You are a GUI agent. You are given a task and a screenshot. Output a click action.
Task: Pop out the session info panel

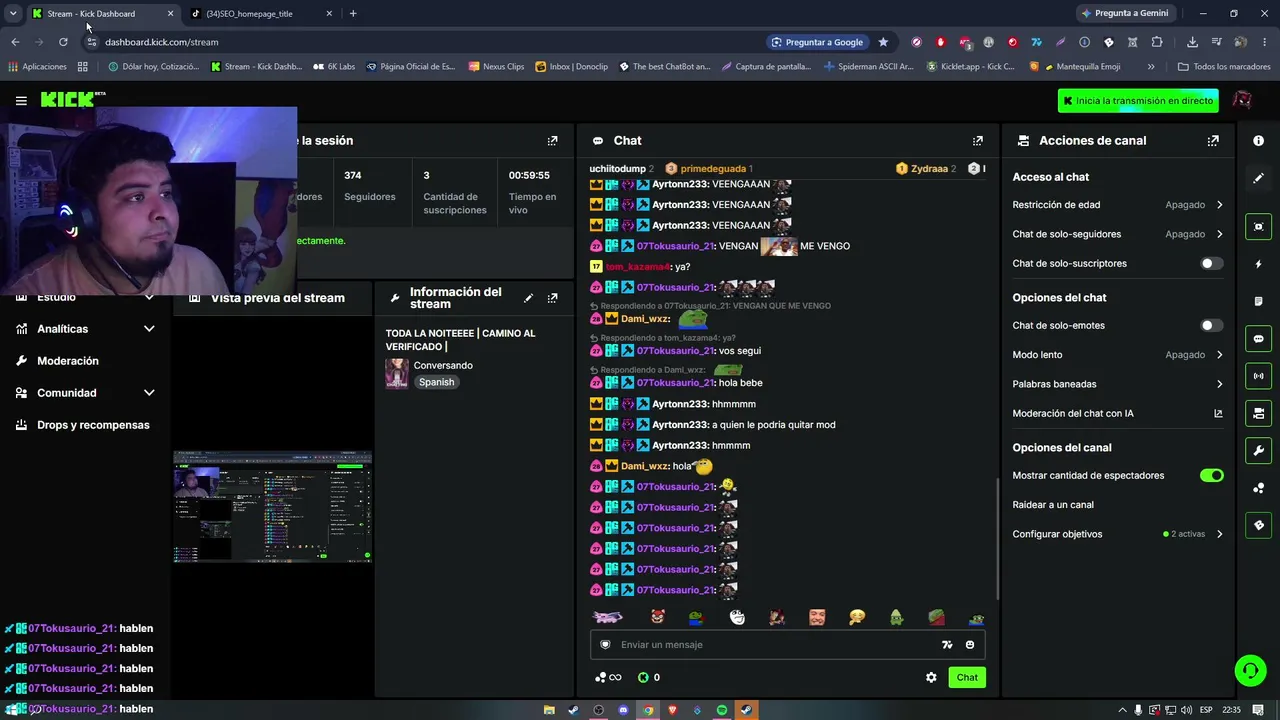[x=552, y=141]
